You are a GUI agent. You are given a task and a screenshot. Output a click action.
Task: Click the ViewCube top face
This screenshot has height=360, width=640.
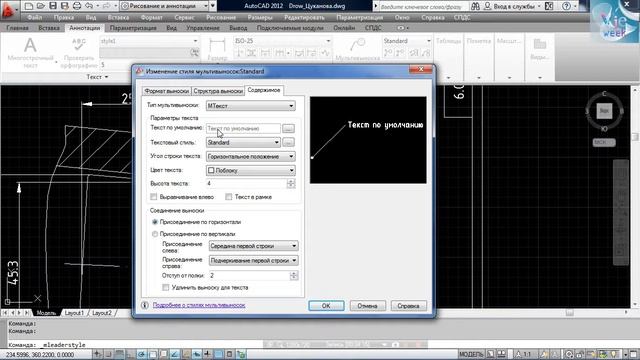[x=604, y=111]
